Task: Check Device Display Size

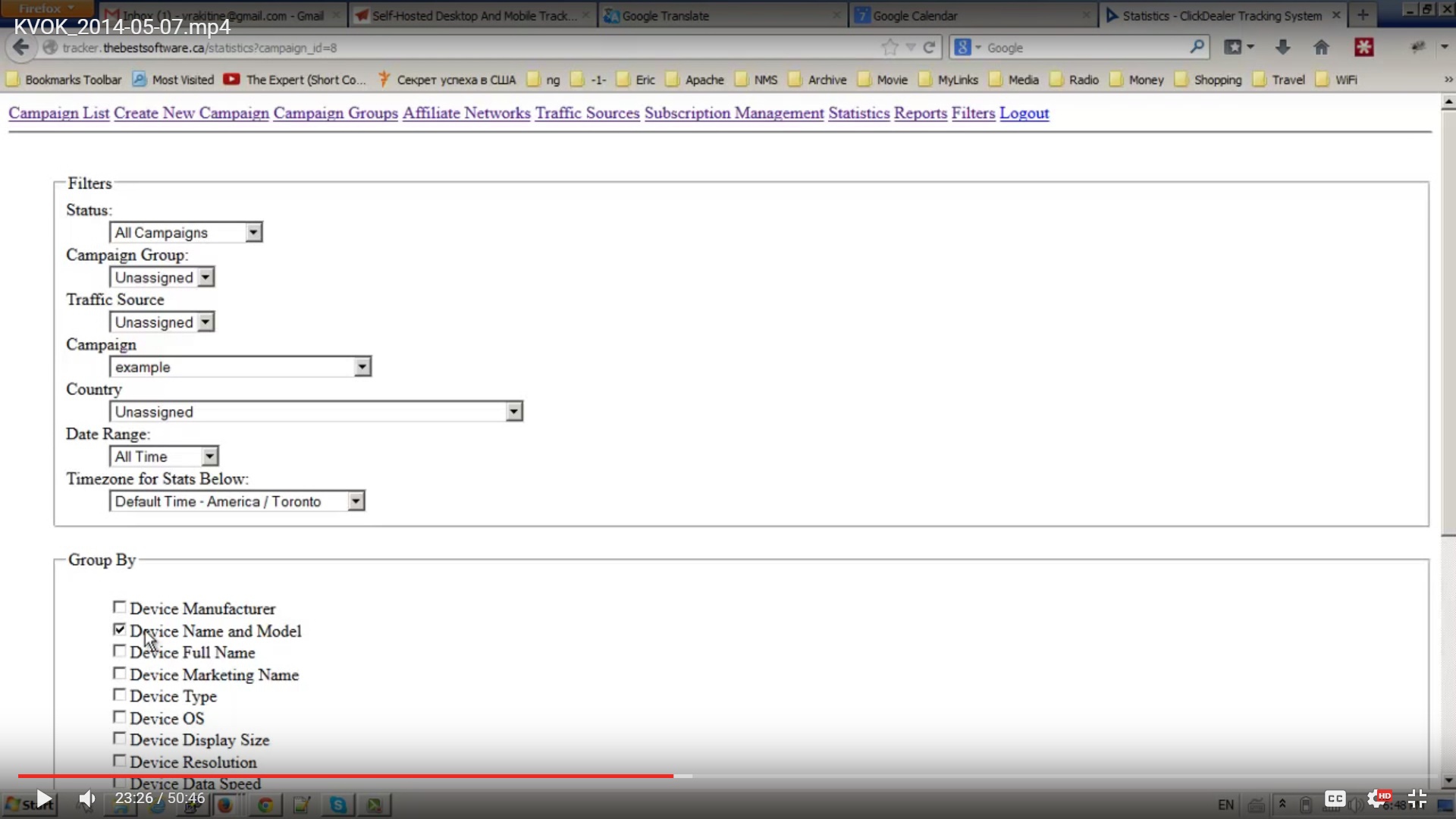Action: (119, 739)
